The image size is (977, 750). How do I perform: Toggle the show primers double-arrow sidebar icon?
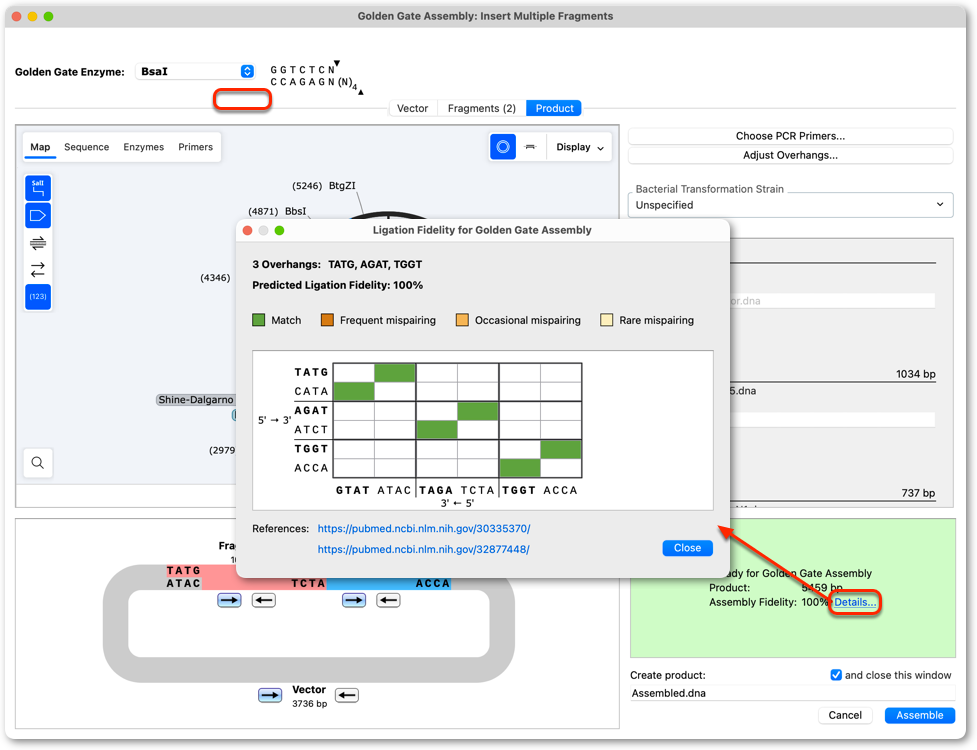click(x=38, y=243)
